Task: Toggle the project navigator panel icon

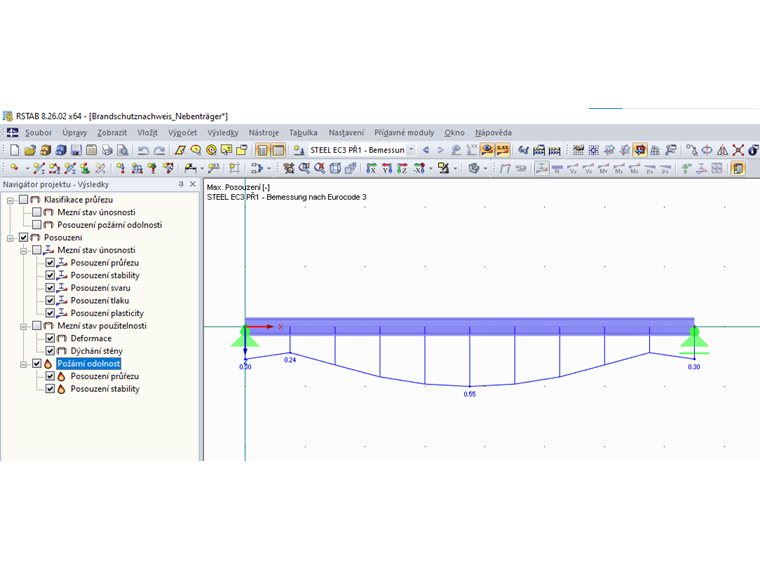Action: 262,150
